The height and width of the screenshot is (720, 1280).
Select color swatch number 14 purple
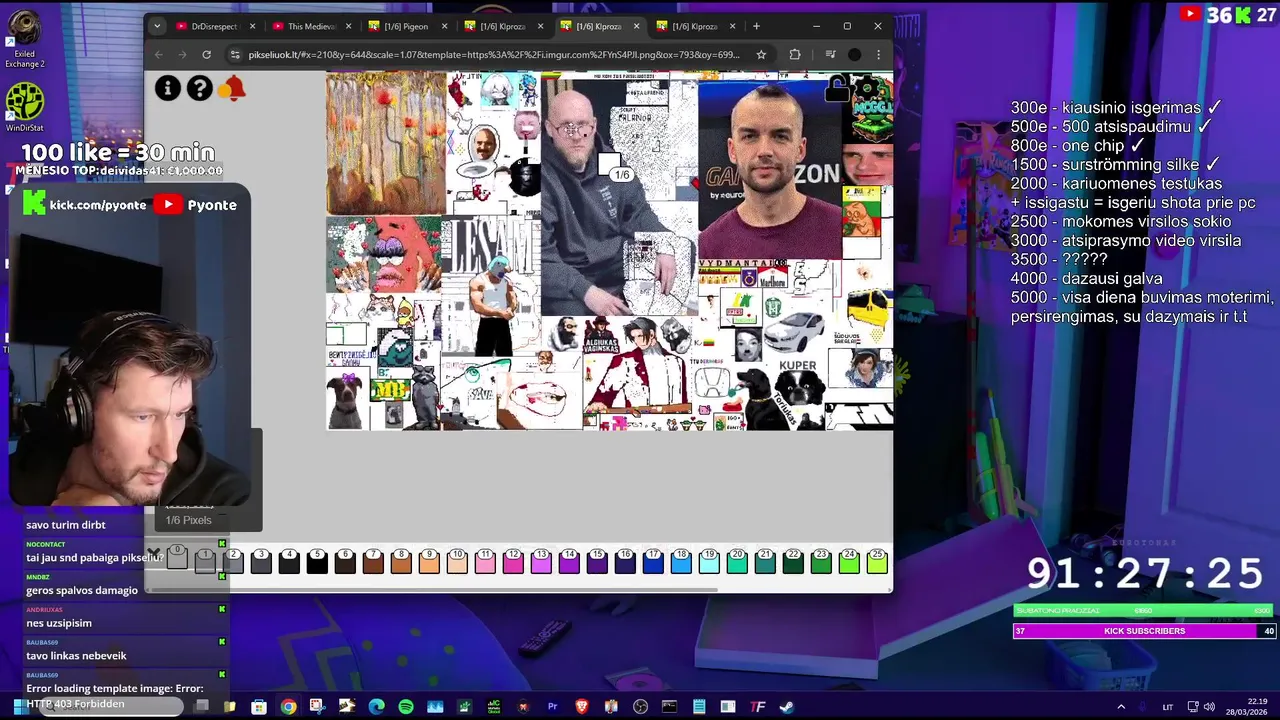coord(569,563)
